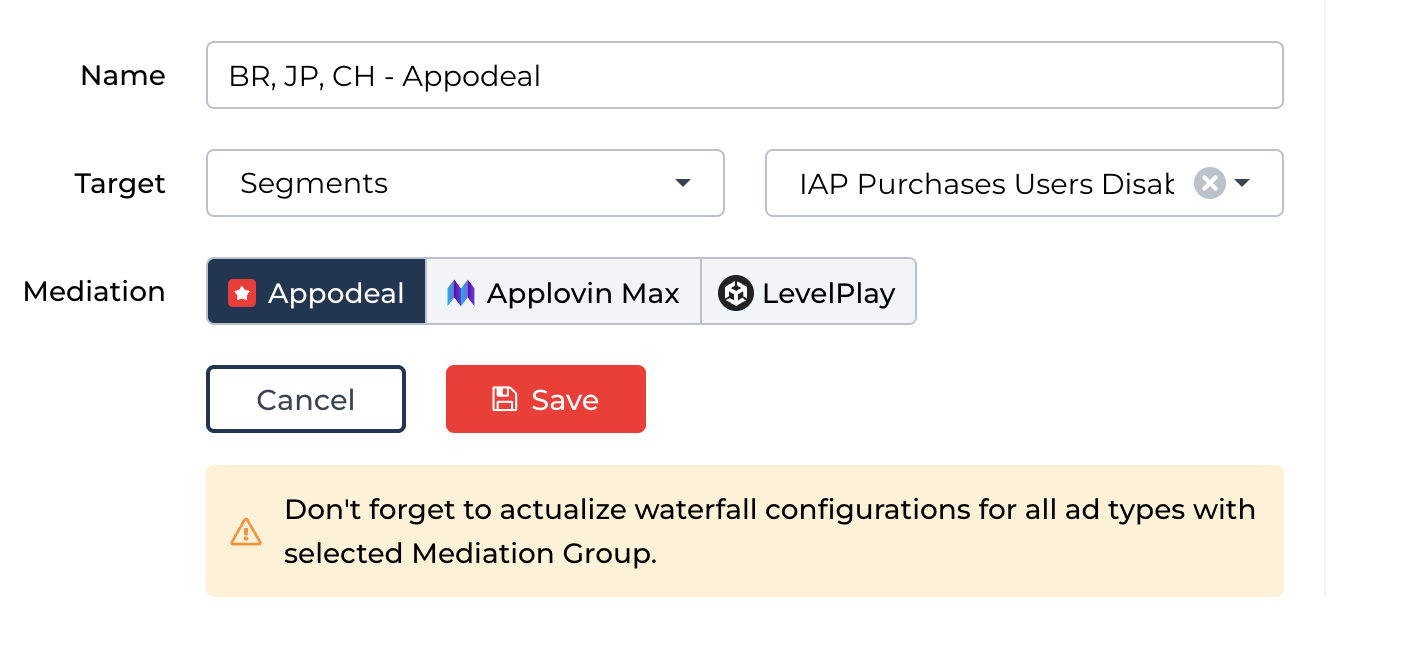The width and height of the screenshot is (1402, 656).
Task: Focus the Name input field
Action: click(744, 75)
